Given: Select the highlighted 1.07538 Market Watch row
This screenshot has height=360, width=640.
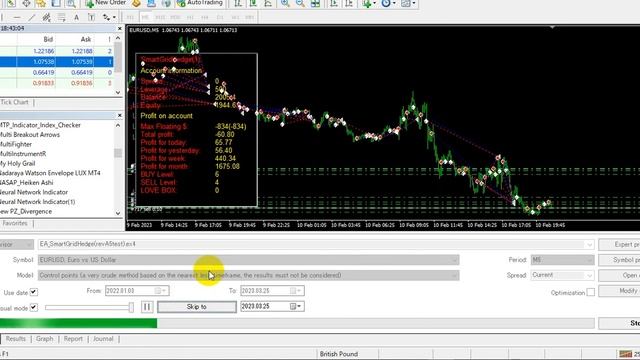Looking at the screenshot, I should [57, 62].
